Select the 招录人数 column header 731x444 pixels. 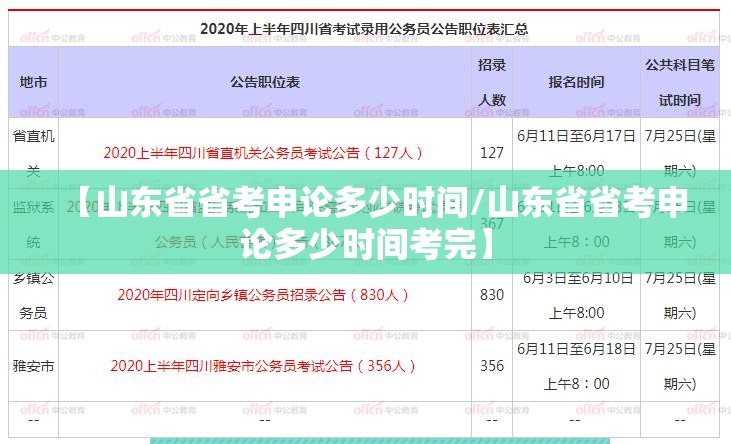tap(492, 82)
